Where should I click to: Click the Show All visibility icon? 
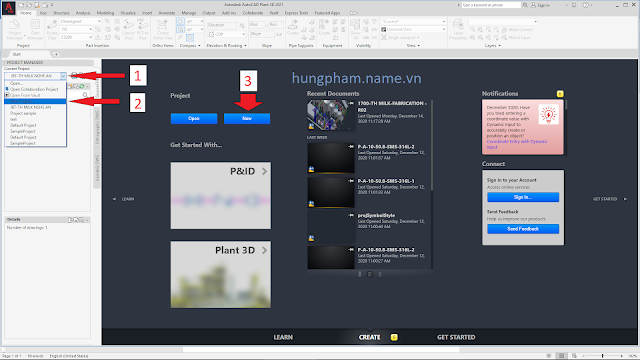(x=356, y=29)
